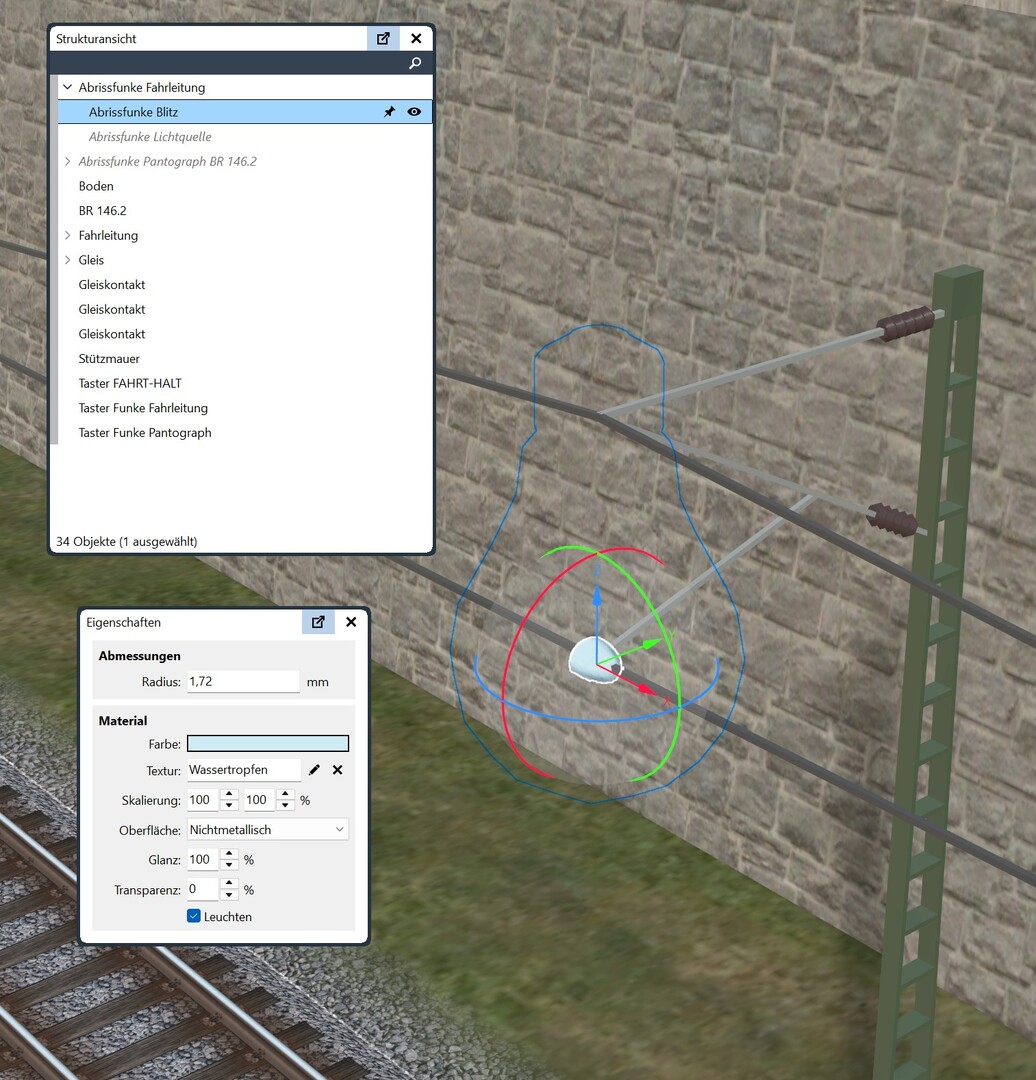Disable the Leuchten checkbox
This screenshot has height=1080, width=1036.
[194, 916]
